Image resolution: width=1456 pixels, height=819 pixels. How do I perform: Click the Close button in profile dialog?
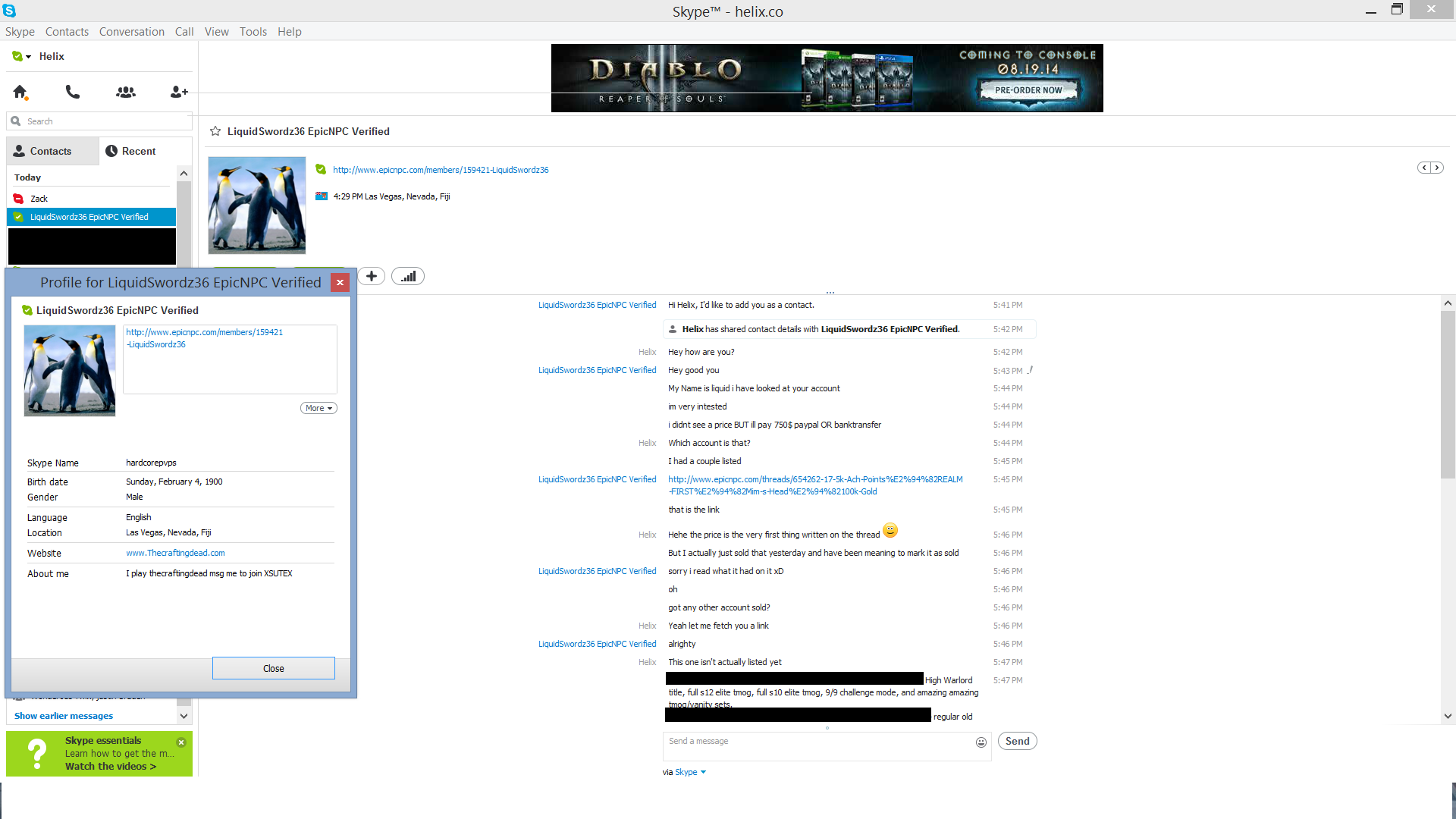point(274,668)
